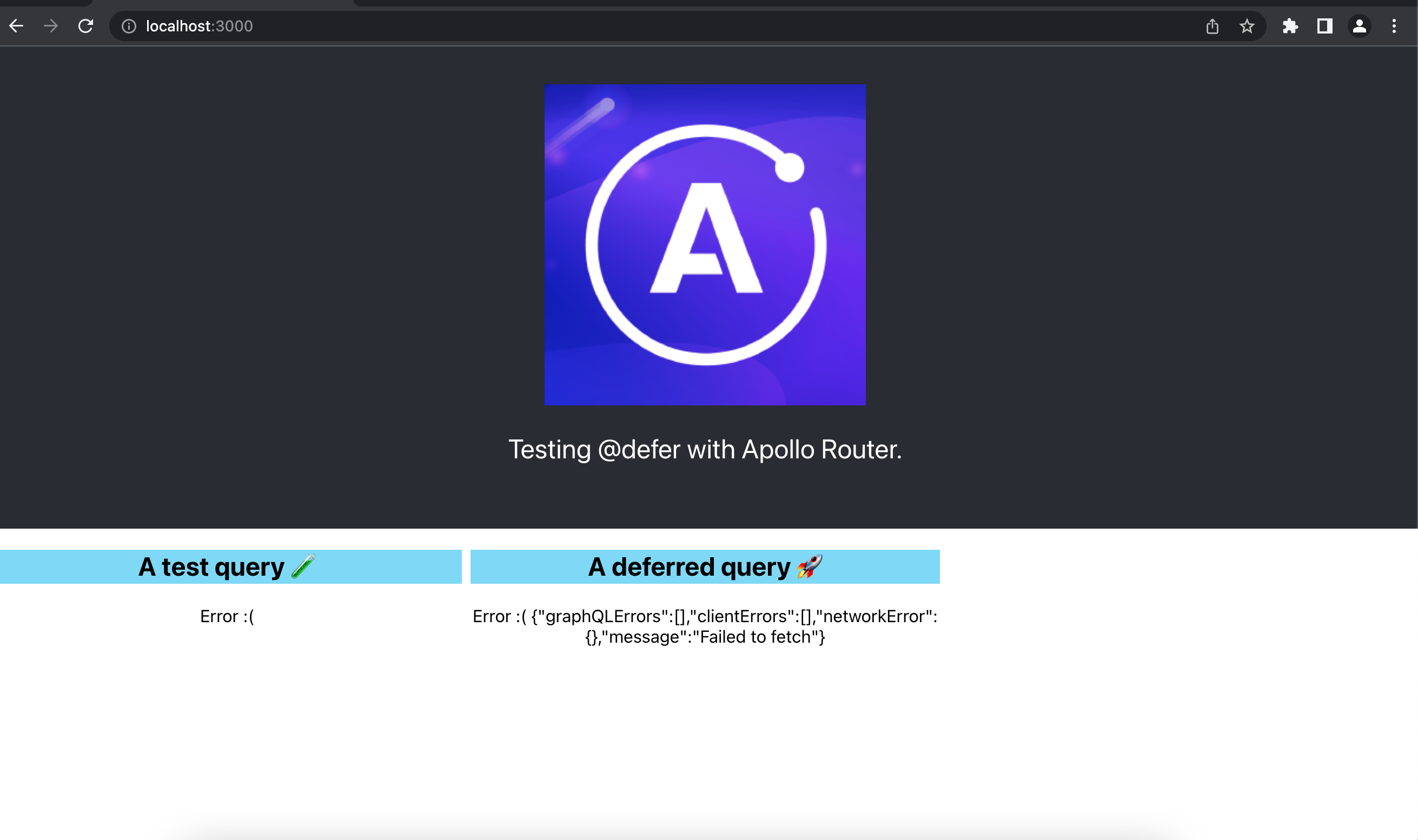Toggle the browser side panel icon
This screenshot has height=840, width=1418.
1324,26
